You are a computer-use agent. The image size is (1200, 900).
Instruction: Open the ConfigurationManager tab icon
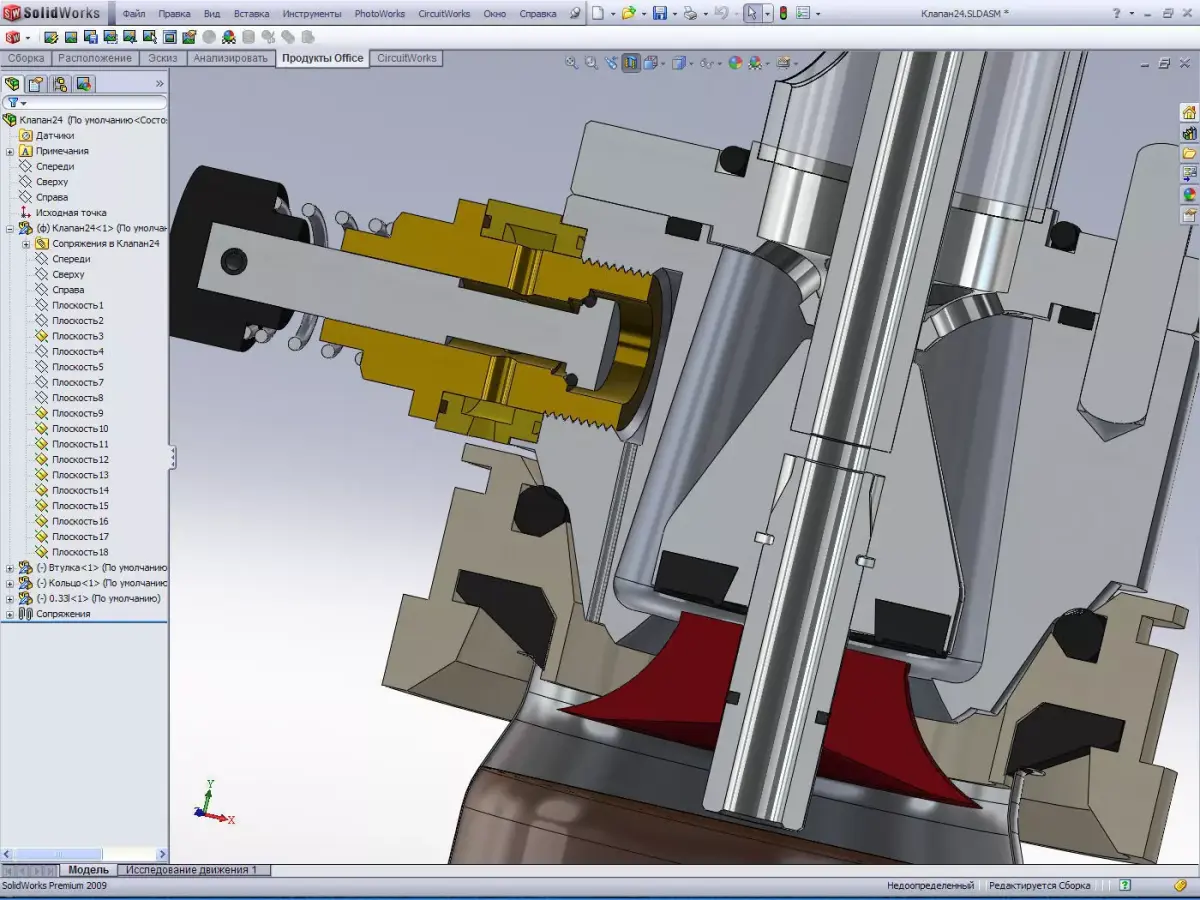click(60, 84)
